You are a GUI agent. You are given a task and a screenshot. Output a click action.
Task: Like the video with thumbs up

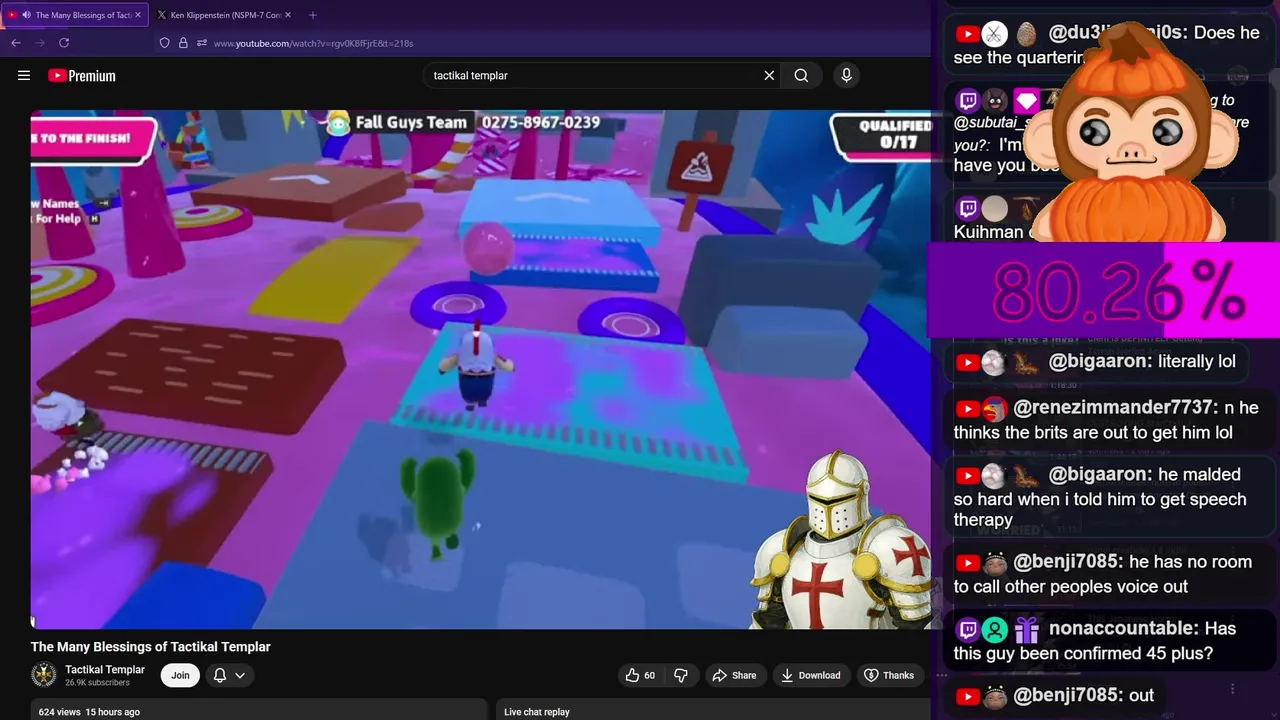coord(640,675)
